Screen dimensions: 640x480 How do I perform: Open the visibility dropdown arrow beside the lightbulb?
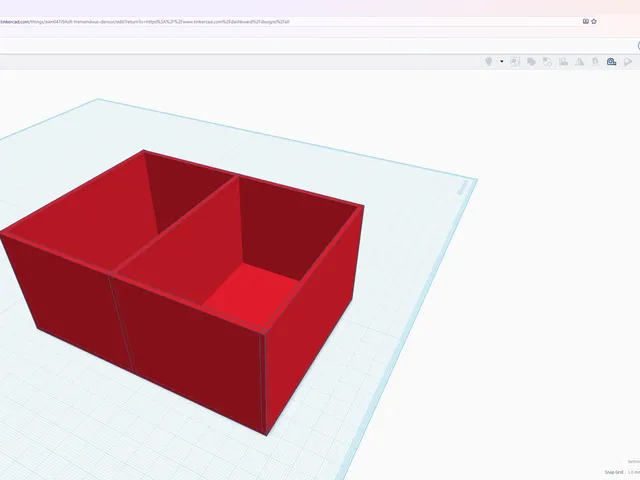tap(502, 62)
